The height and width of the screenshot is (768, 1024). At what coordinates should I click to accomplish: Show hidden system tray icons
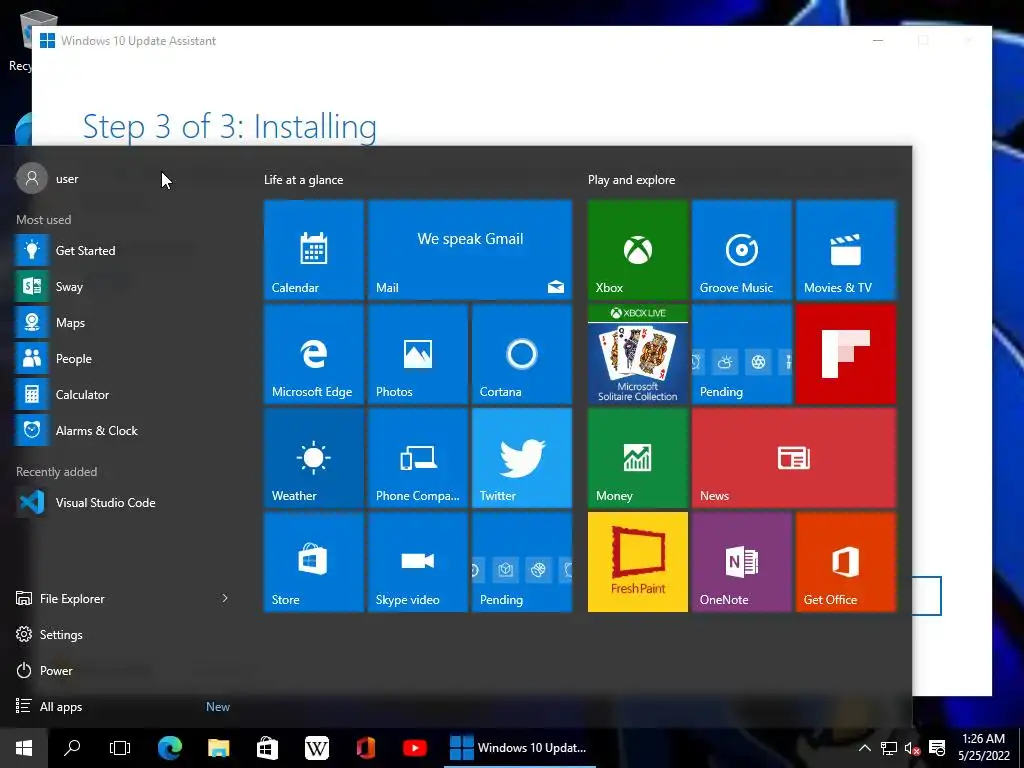(865, 748)
